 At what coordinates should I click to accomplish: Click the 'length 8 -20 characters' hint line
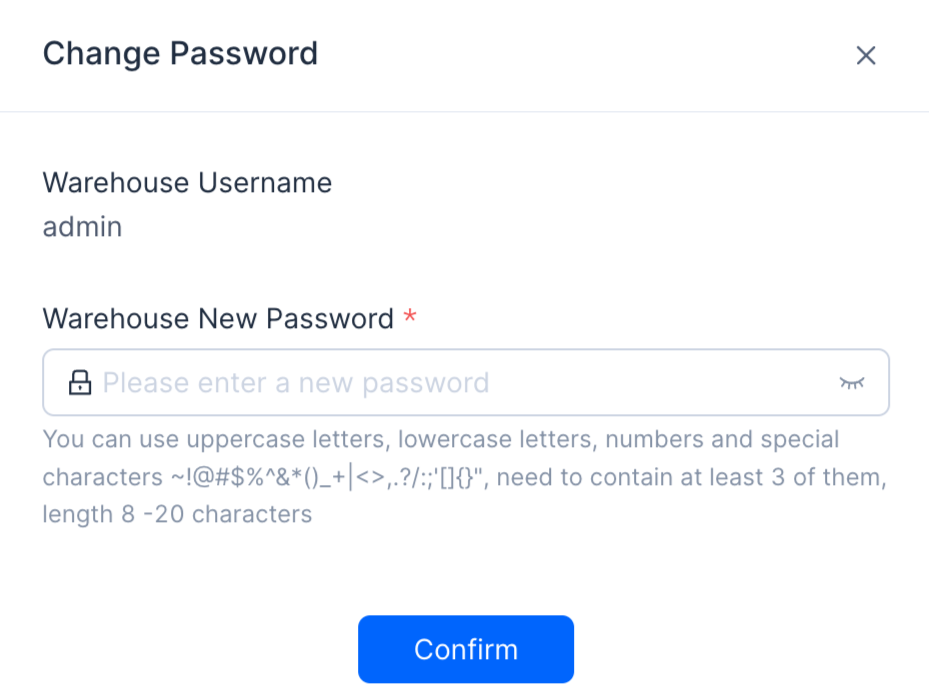tap(177, 514)
